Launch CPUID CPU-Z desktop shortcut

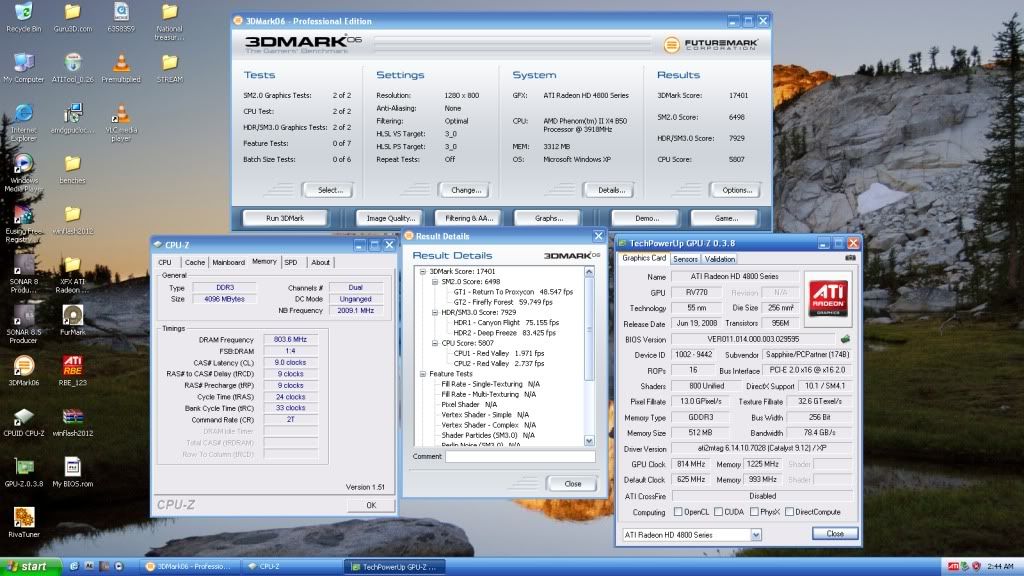coord(24,421)
